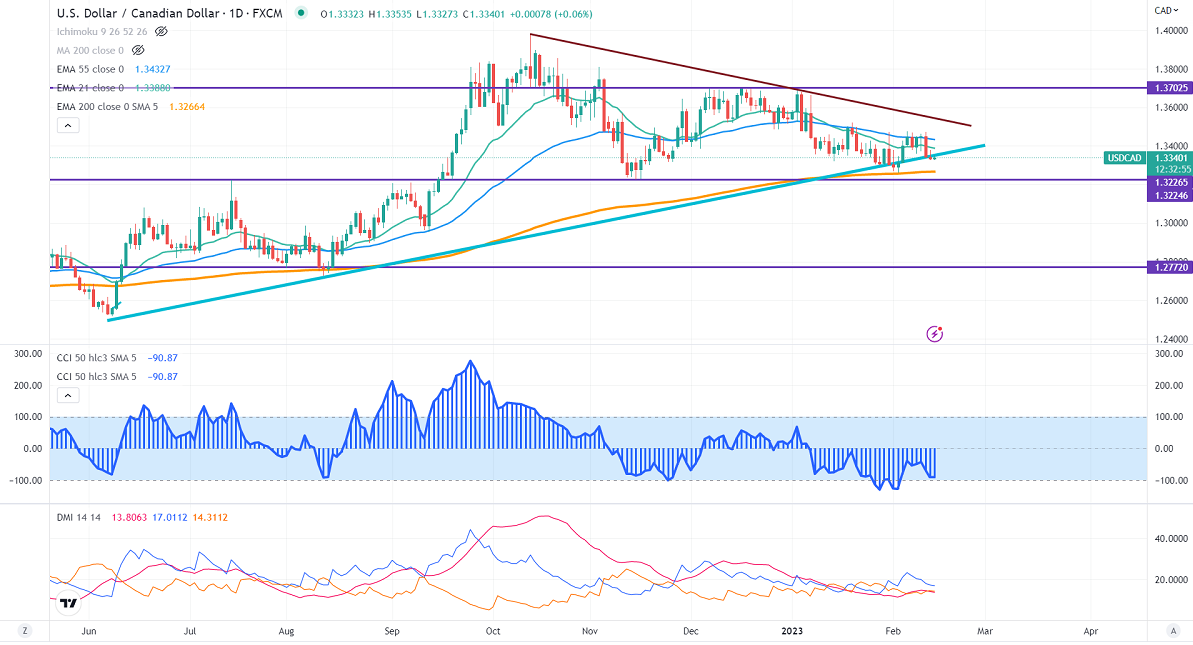Collapse the indicator legend with chevron button

68,126
